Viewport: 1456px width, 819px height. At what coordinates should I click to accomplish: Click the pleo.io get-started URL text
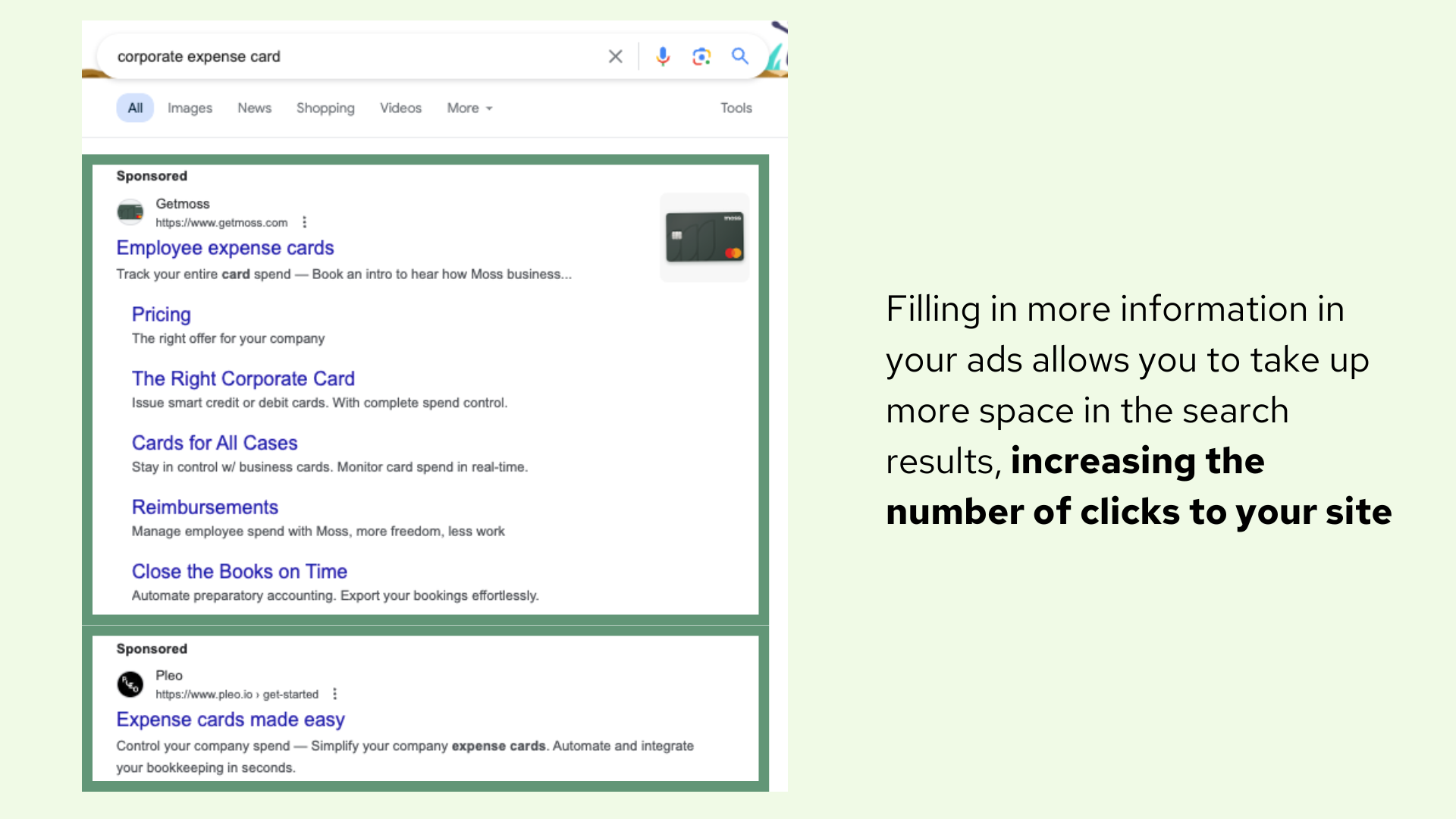237,694
